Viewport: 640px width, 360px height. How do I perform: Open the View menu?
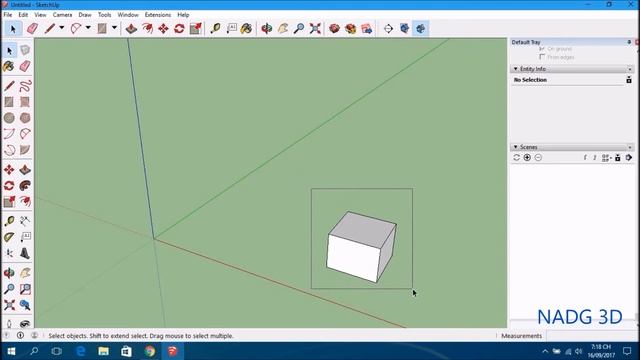pyautogui.click(x=40, y=15)
